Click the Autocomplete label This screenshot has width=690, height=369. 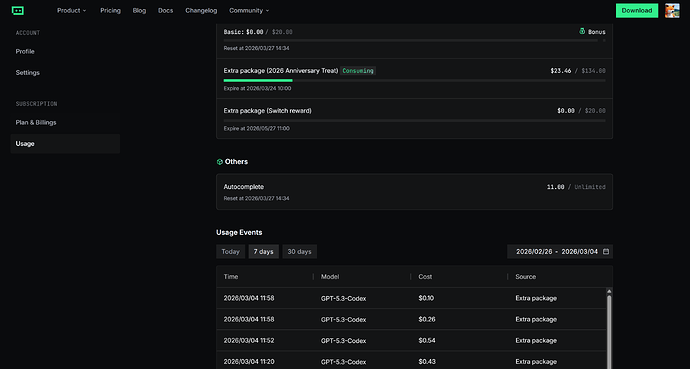(244, 187)
